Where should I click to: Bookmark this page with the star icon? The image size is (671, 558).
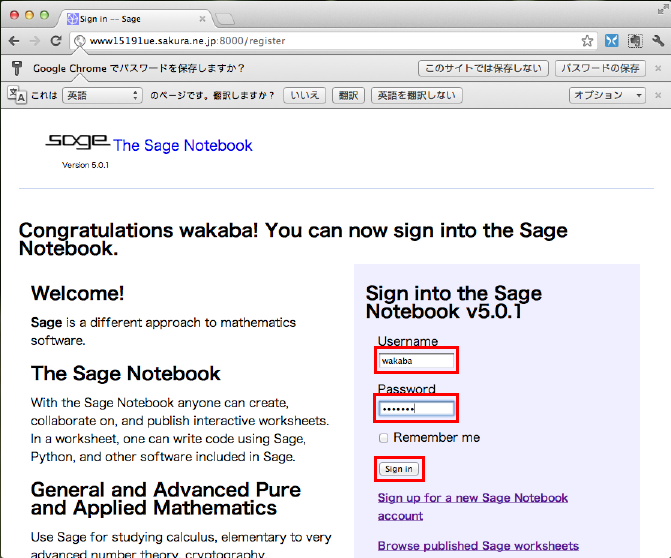point(588,41)
